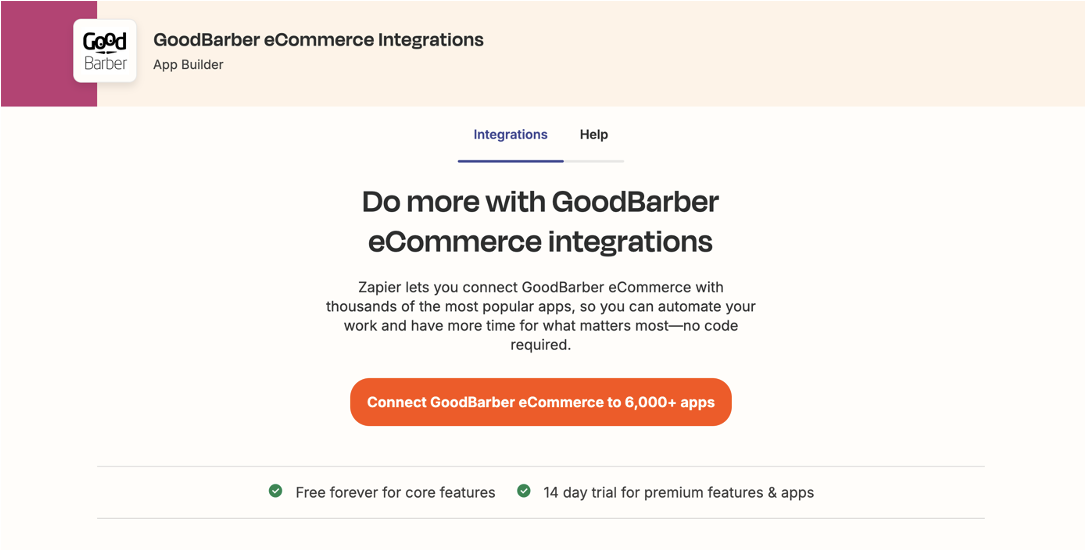Select the 14 day trial for premium features text
Image resolution: width=1088 pixels, height=550 pixels.
click(678, 492)
